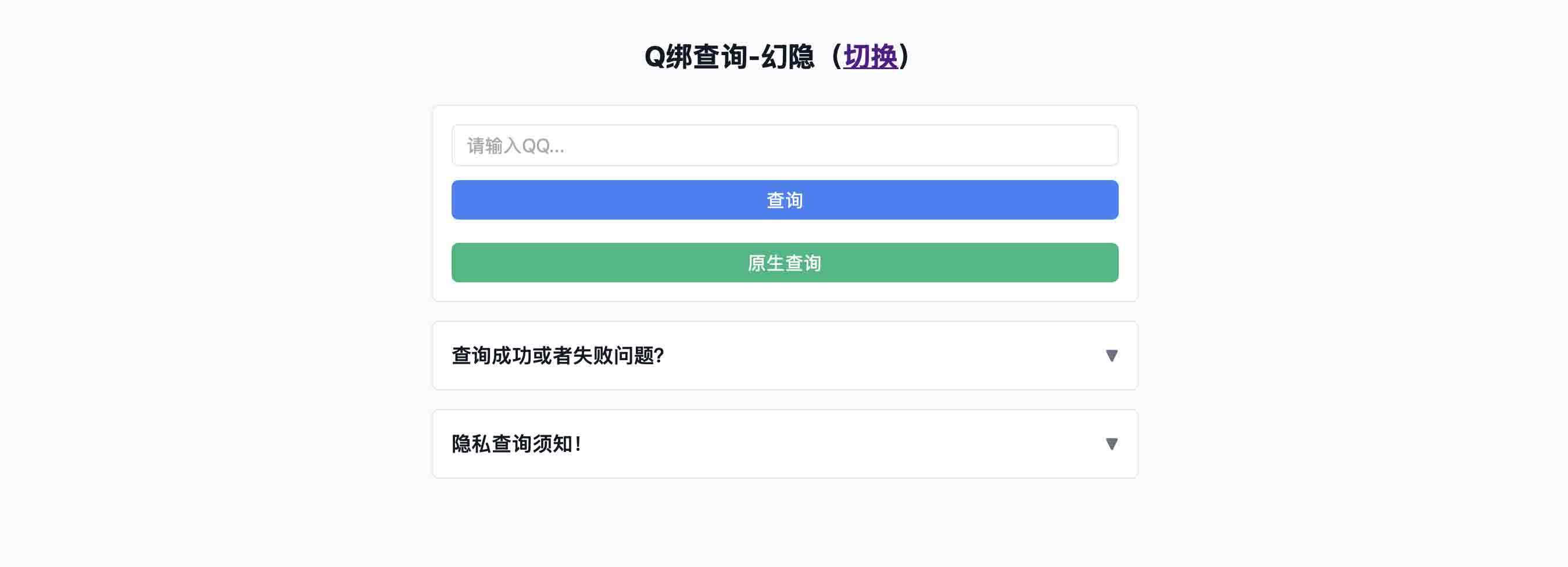Click the down triangle icon beside 查询成功或者失败问题

pos(1111,356)
